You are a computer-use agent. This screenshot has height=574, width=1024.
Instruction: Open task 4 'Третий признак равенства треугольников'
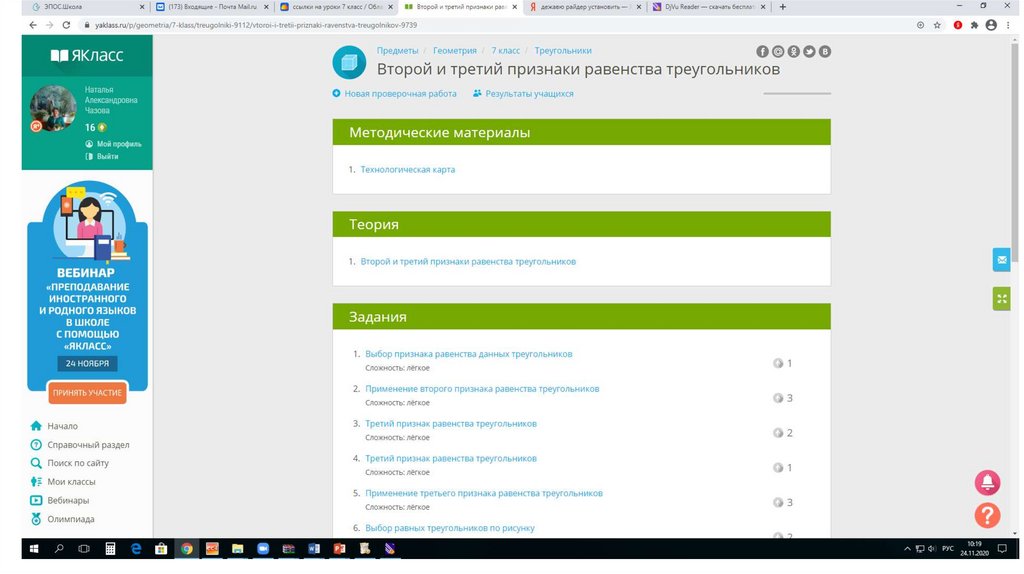coord(451,458)
